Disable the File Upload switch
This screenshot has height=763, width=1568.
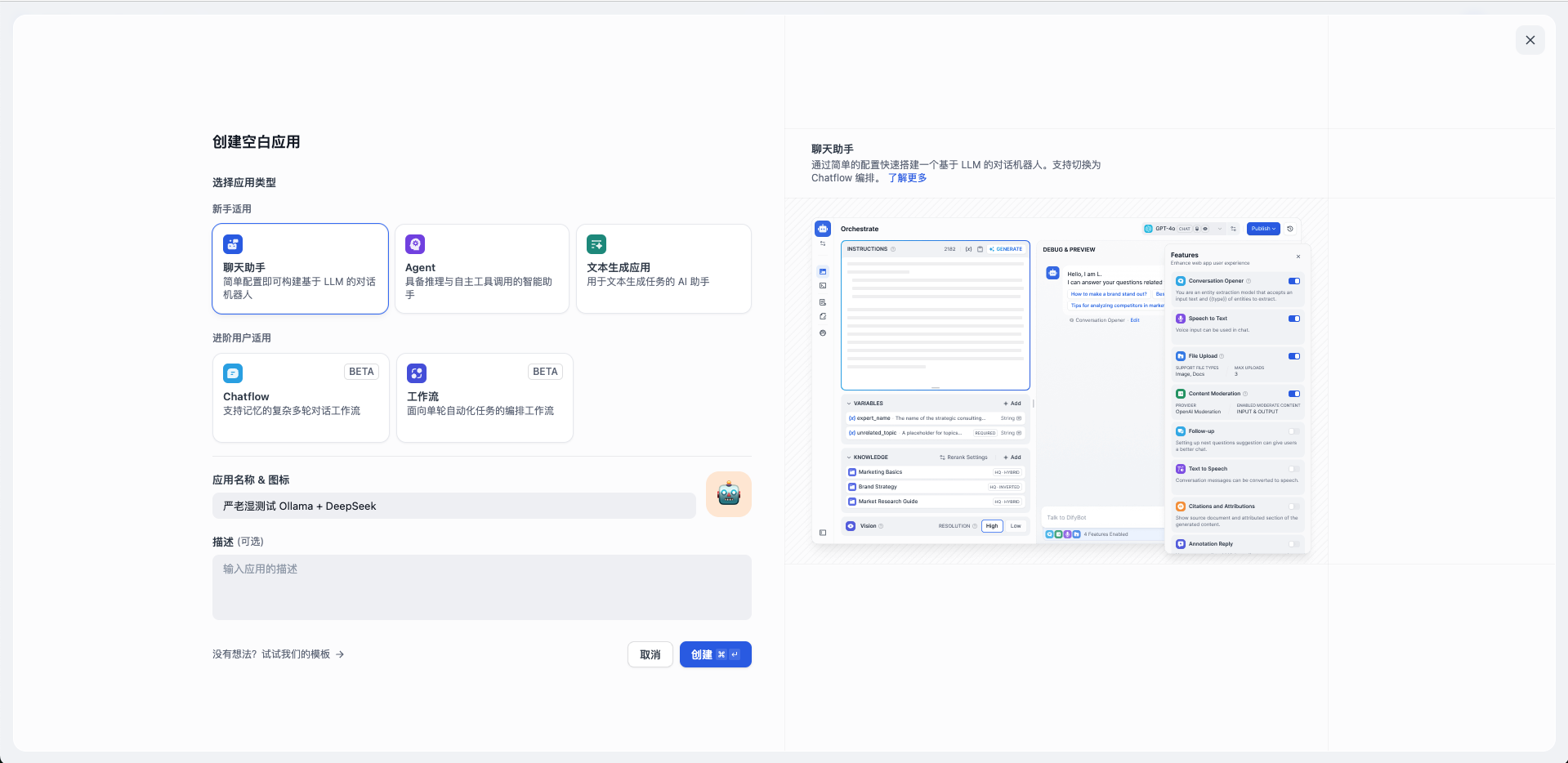(x=1293, y=356)
